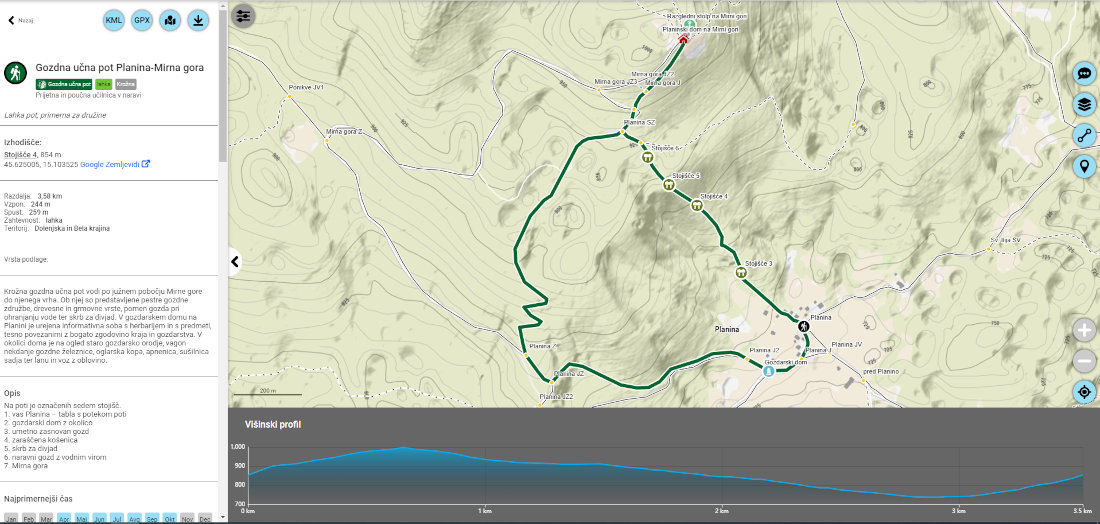The image size is (1100, 524).
Task: Click the side panel scroll-down arrow
Action: coord(223,518)
